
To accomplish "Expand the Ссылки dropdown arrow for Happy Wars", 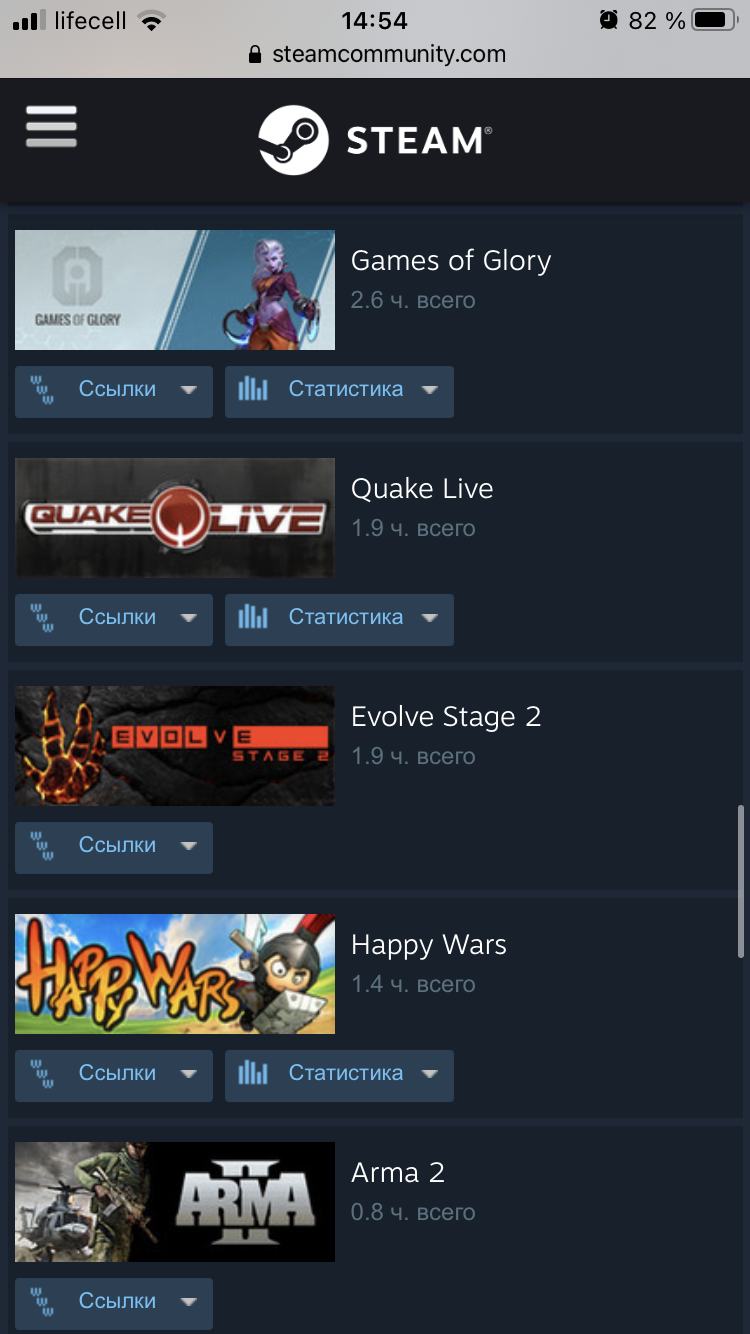I will [188, 1075].
